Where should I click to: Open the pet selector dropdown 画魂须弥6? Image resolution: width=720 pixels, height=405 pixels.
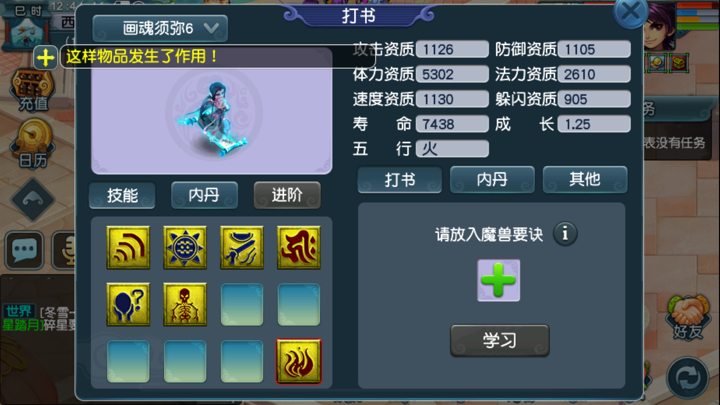[x=160, y=28]
